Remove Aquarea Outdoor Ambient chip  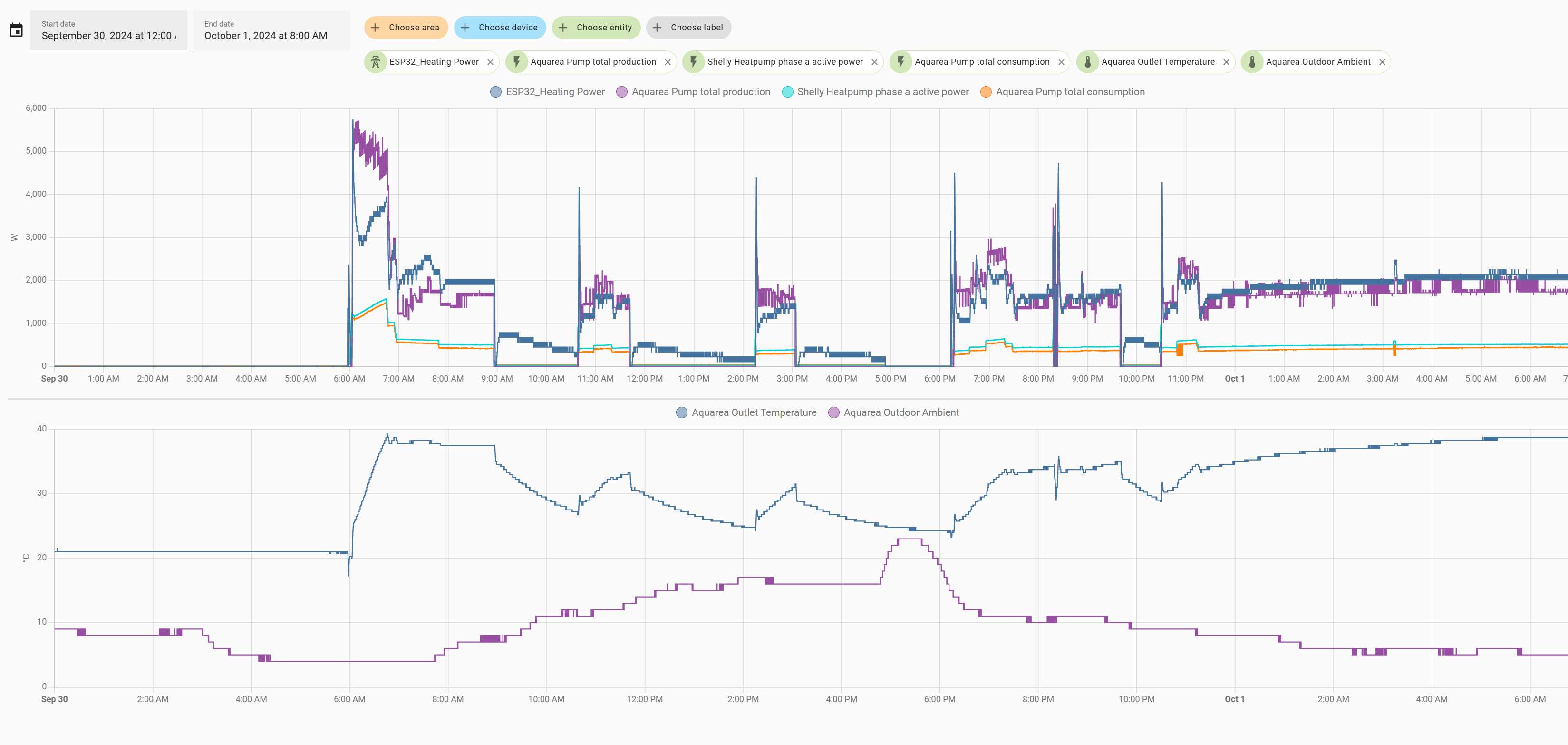(x=1382, y=62)
